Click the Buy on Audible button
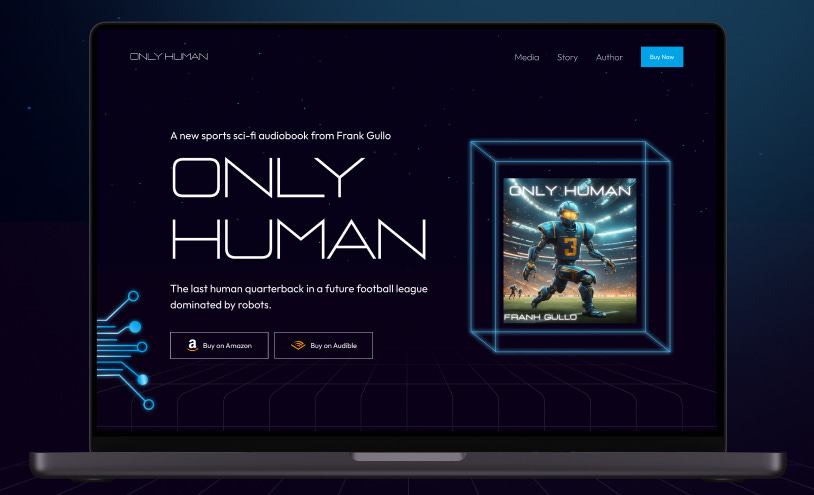 [x=323, y=346]
